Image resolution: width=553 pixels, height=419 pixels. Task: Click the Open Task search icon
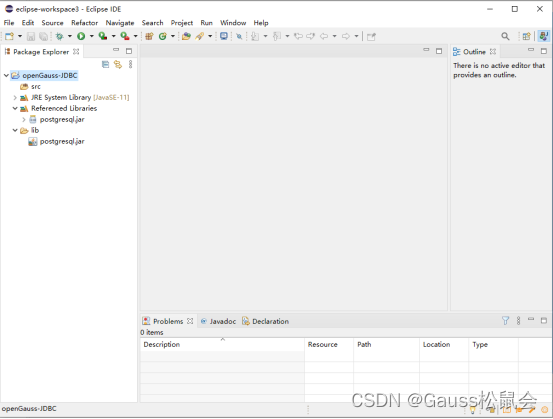pos(200,36)
